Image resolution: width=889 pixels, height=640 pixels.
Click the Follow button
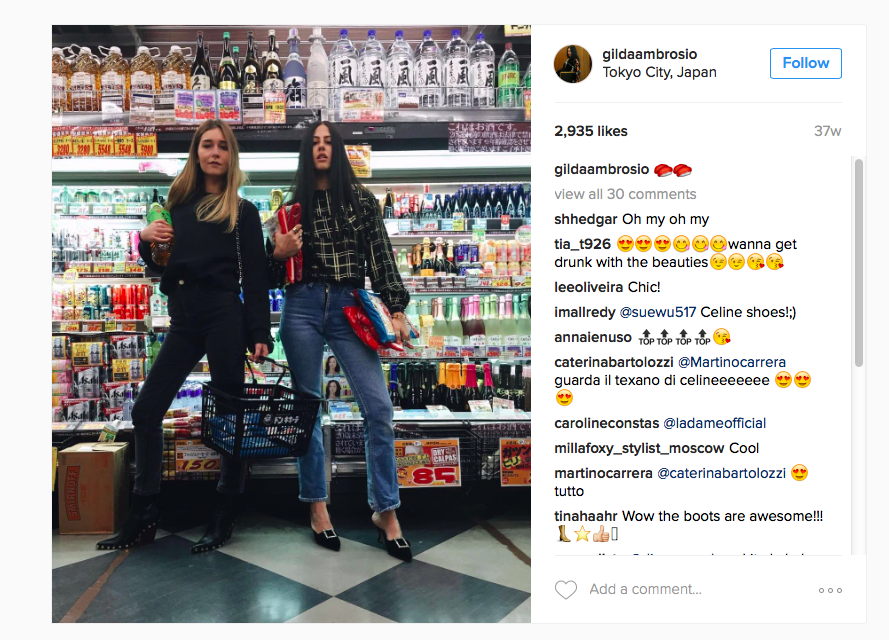806,63
